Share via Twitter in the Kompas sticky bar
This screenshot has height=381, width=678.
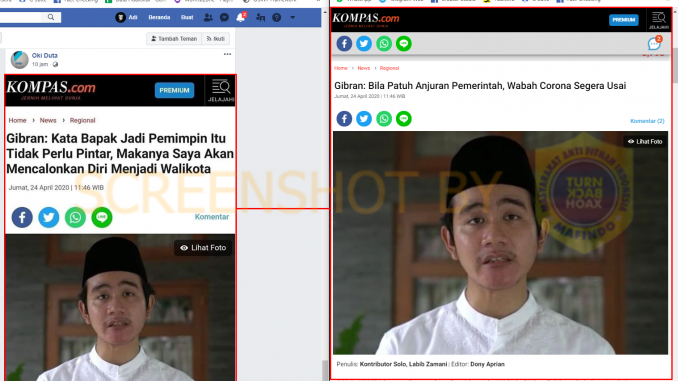[x=364, y=44]
